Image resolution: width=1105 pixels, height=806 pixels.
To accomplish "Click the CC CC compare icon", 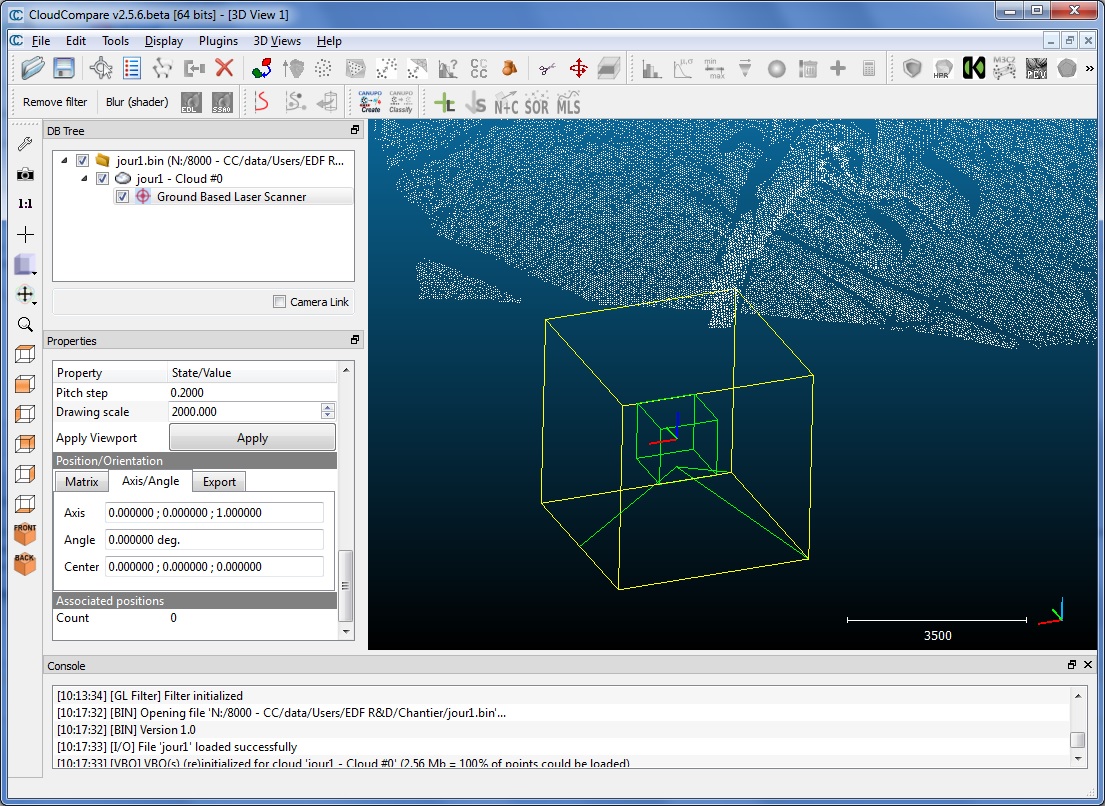I will 479,68.
